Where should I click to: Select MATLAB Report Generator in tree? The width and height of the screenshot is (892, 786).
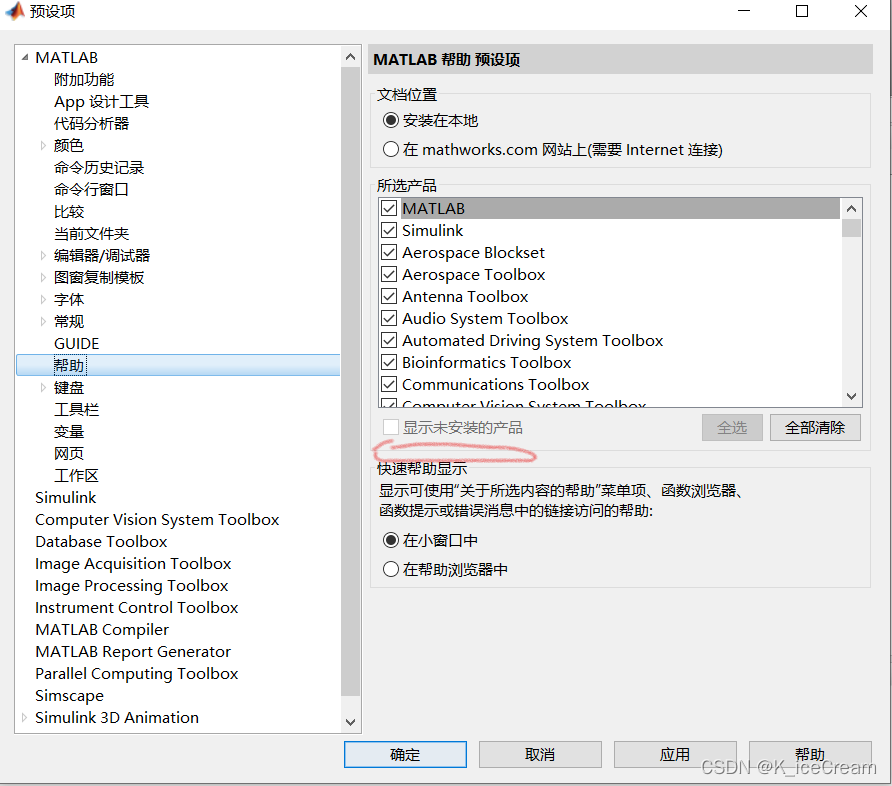click(x=133, y=652)
